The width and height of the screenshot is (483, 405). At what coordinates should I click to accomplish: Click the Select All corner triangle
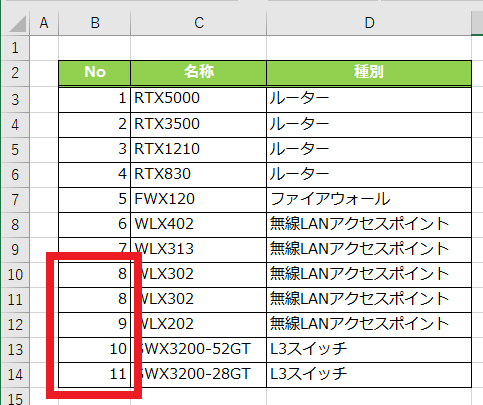[x=17, y=23]
